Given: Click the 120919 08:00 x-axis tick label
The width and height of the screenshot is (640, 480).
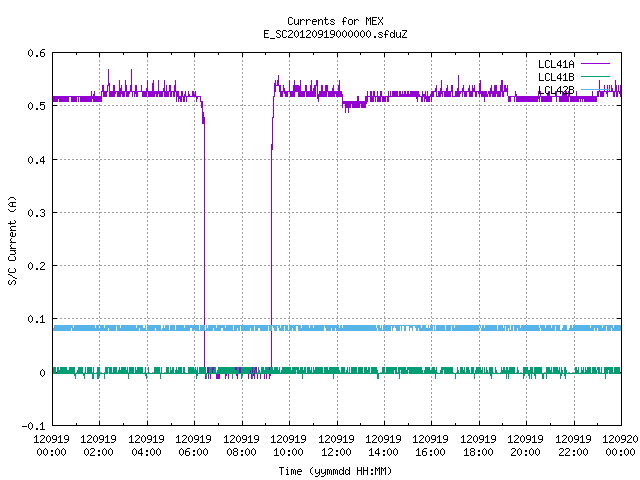Looking at the screenshot, I should 241,446.
